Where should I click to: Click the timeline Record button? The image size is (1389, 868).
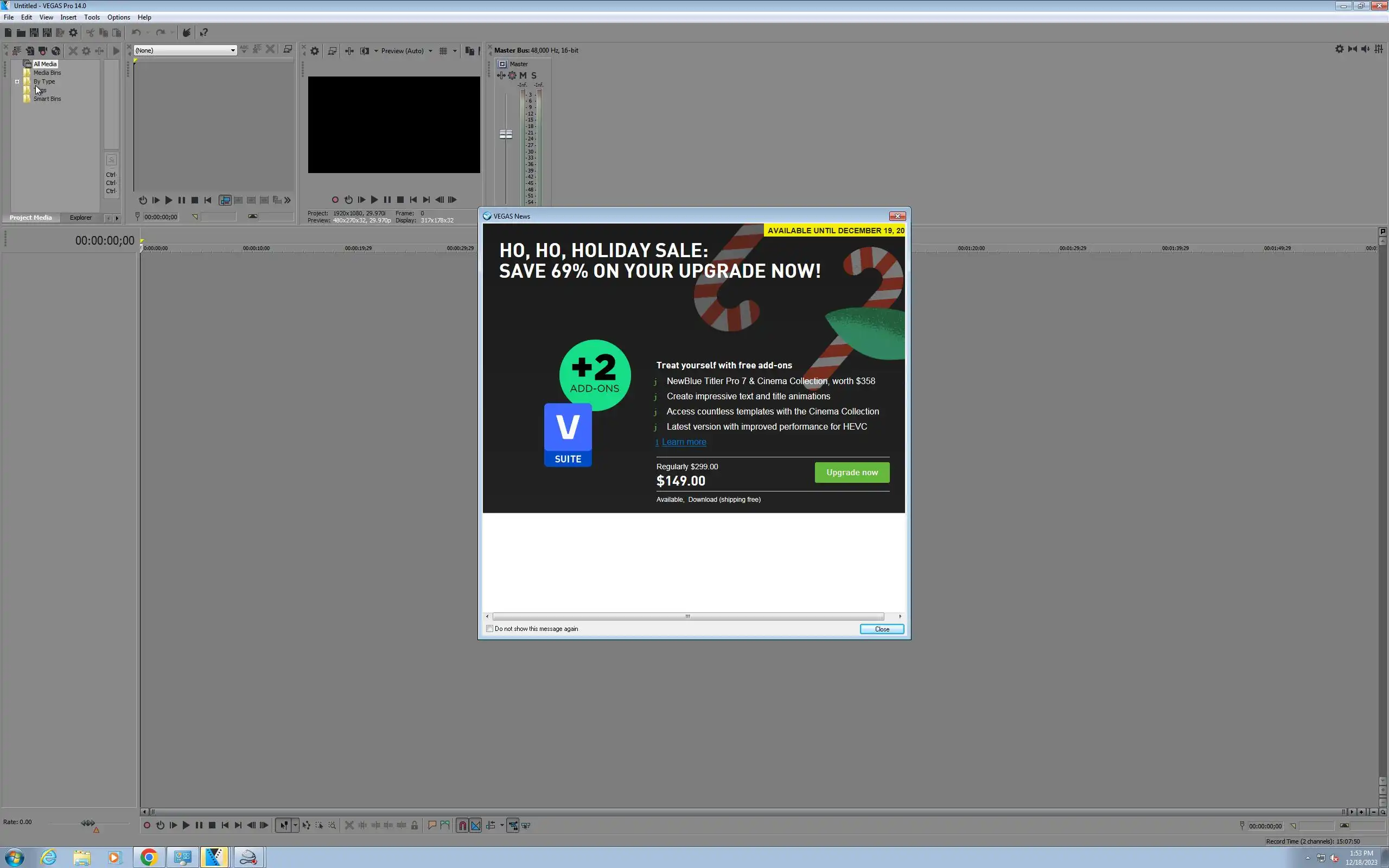click(x=147, y=826)
